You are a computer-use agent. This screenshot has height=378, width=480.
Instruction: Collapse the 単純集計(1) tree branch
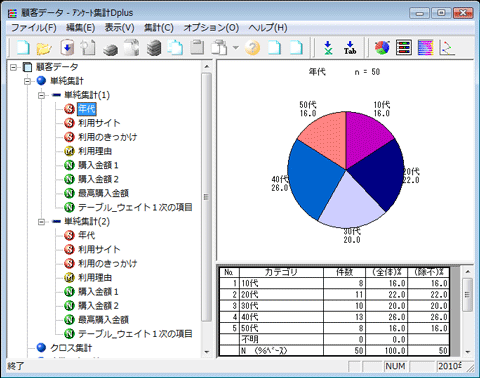41,96
